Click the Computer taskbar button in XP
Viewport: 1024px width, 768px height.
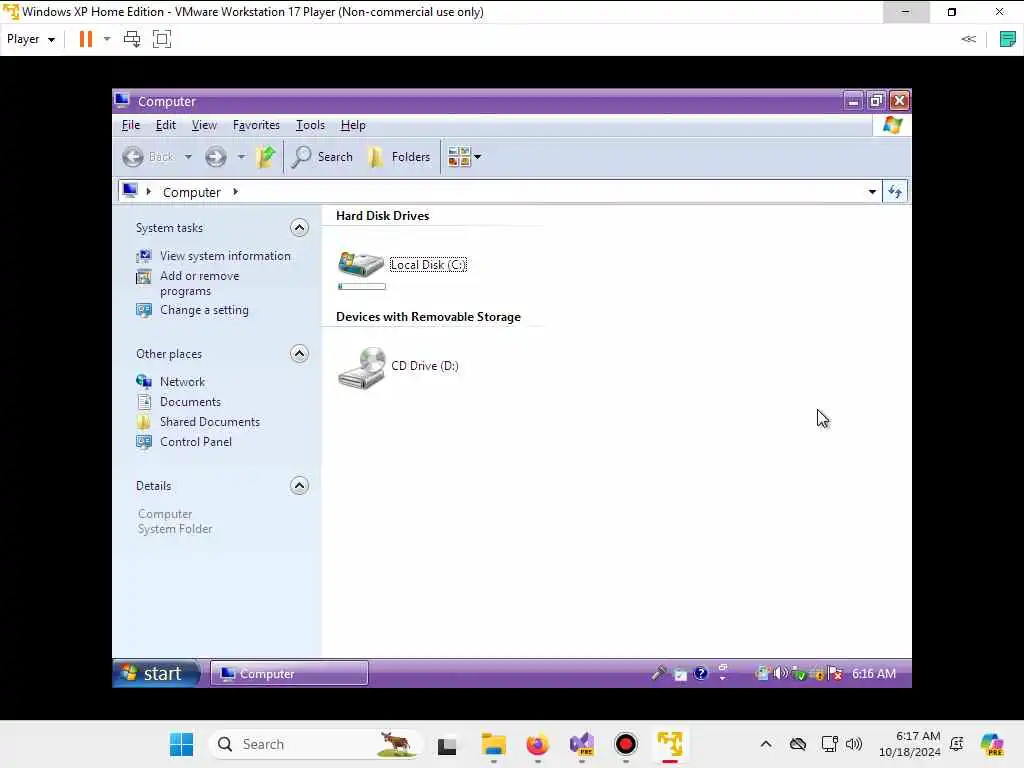click(289, 673)
